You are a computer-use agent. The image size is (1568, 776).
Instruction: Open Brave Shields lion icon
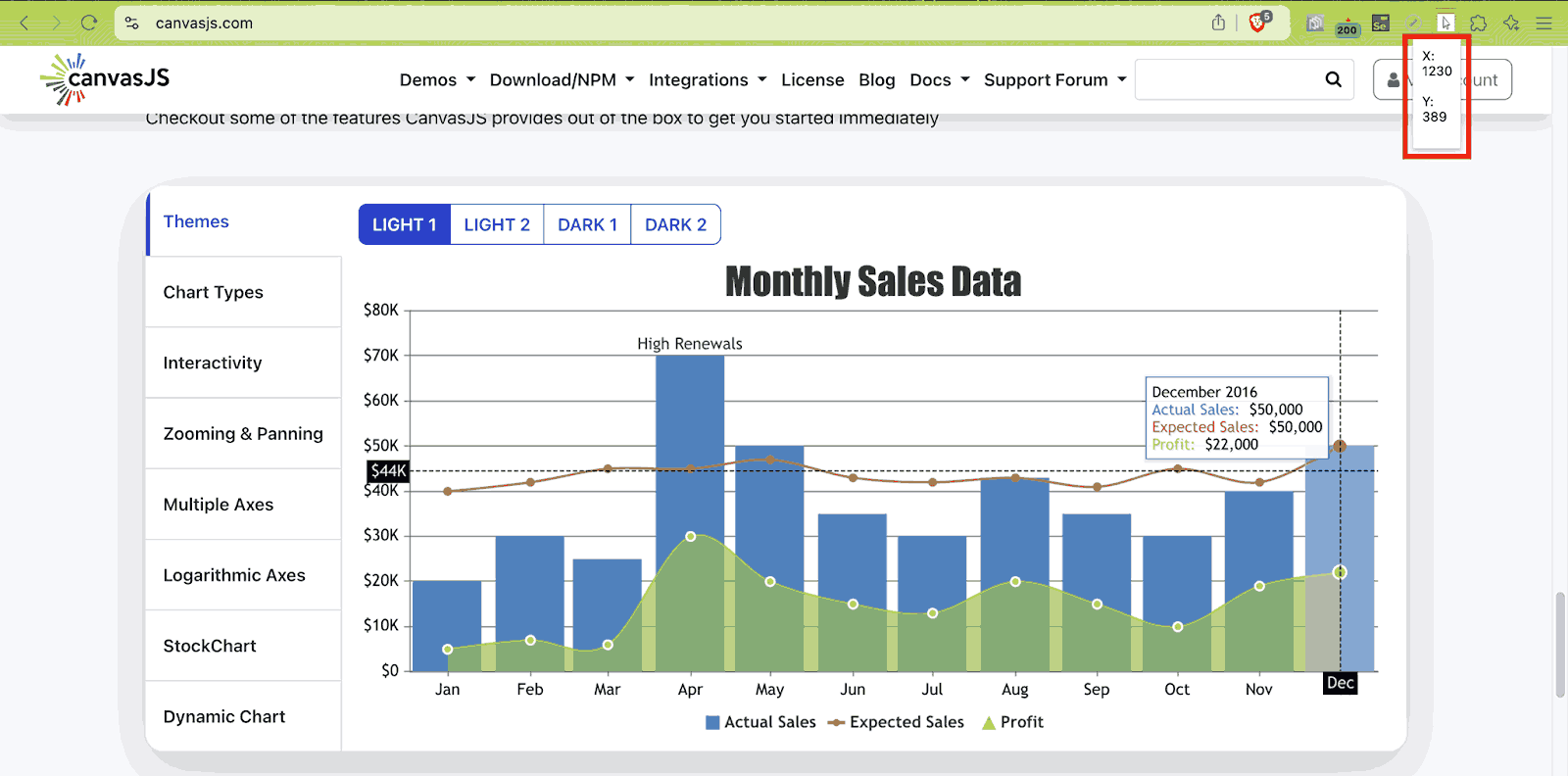(1257, 23)
